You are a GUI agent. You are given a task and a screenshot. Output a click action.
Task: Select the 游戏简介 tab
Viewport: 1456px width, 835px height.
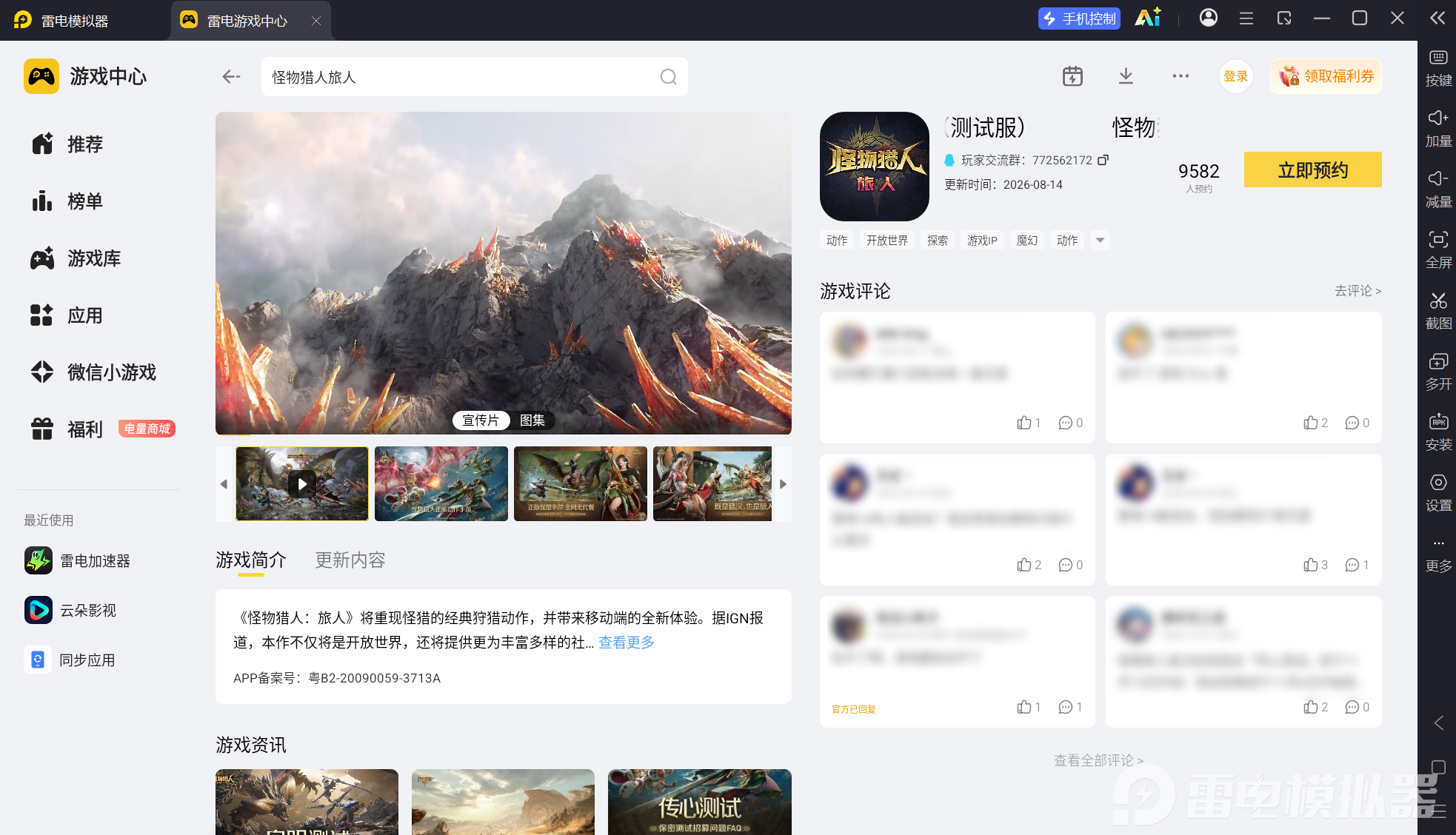(x=251, y=560)
